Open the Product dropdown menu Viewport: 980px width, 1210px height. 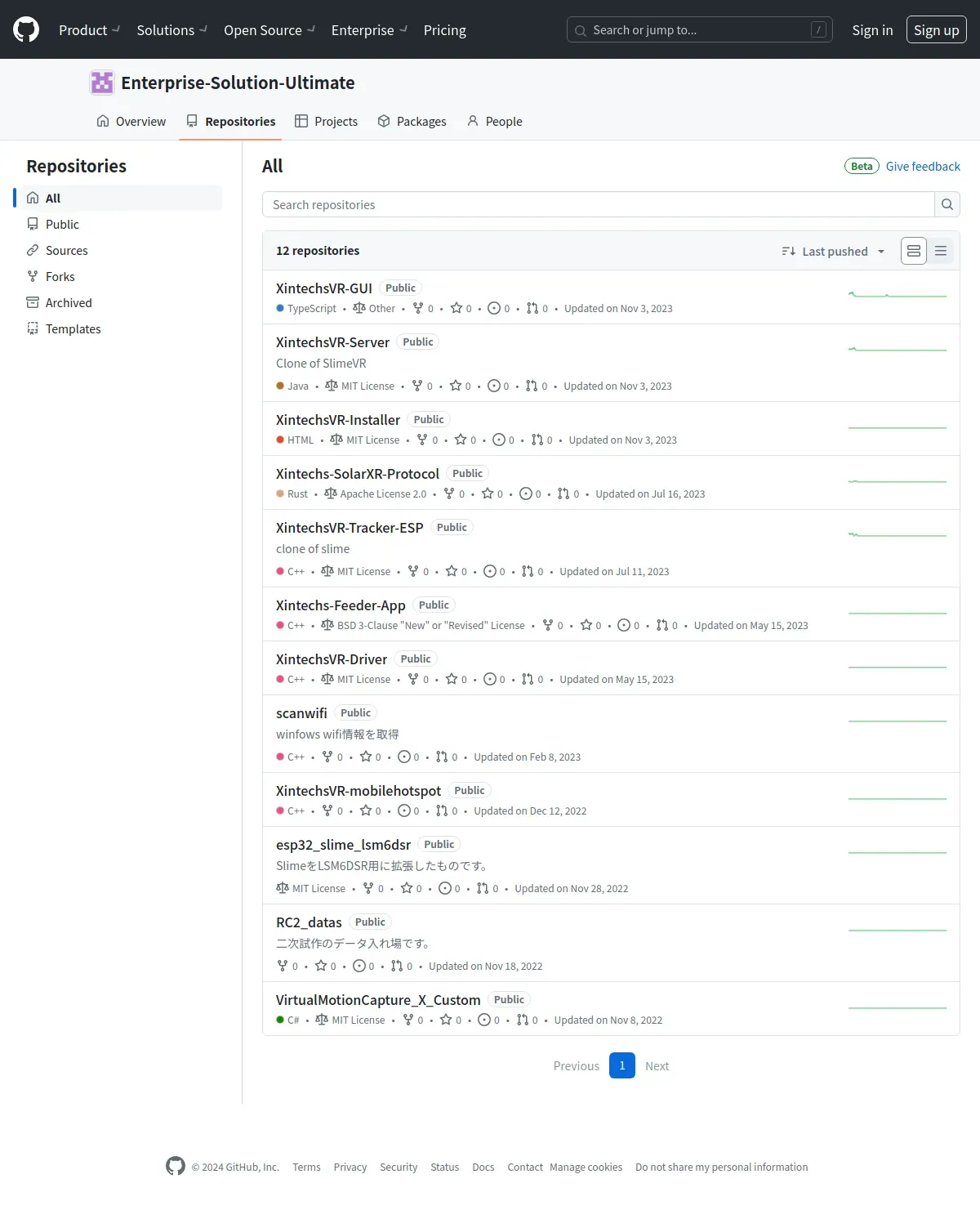tap(90, 30)
